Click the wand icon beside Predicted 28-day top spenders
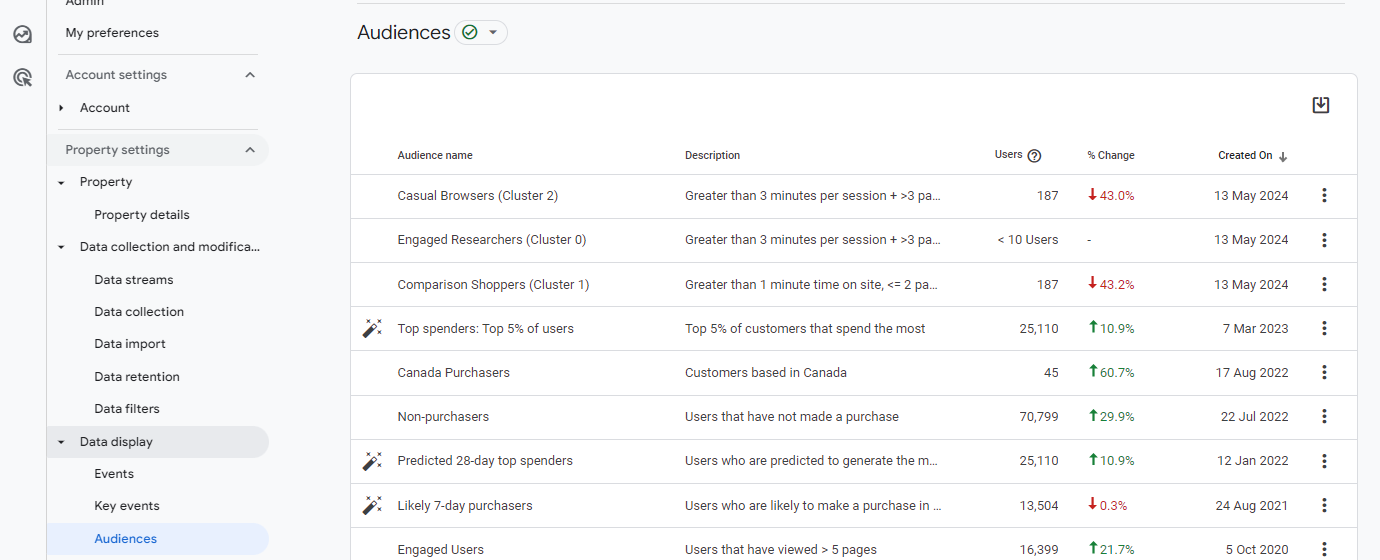The image size is (1380, 560). tap(372, 461)
